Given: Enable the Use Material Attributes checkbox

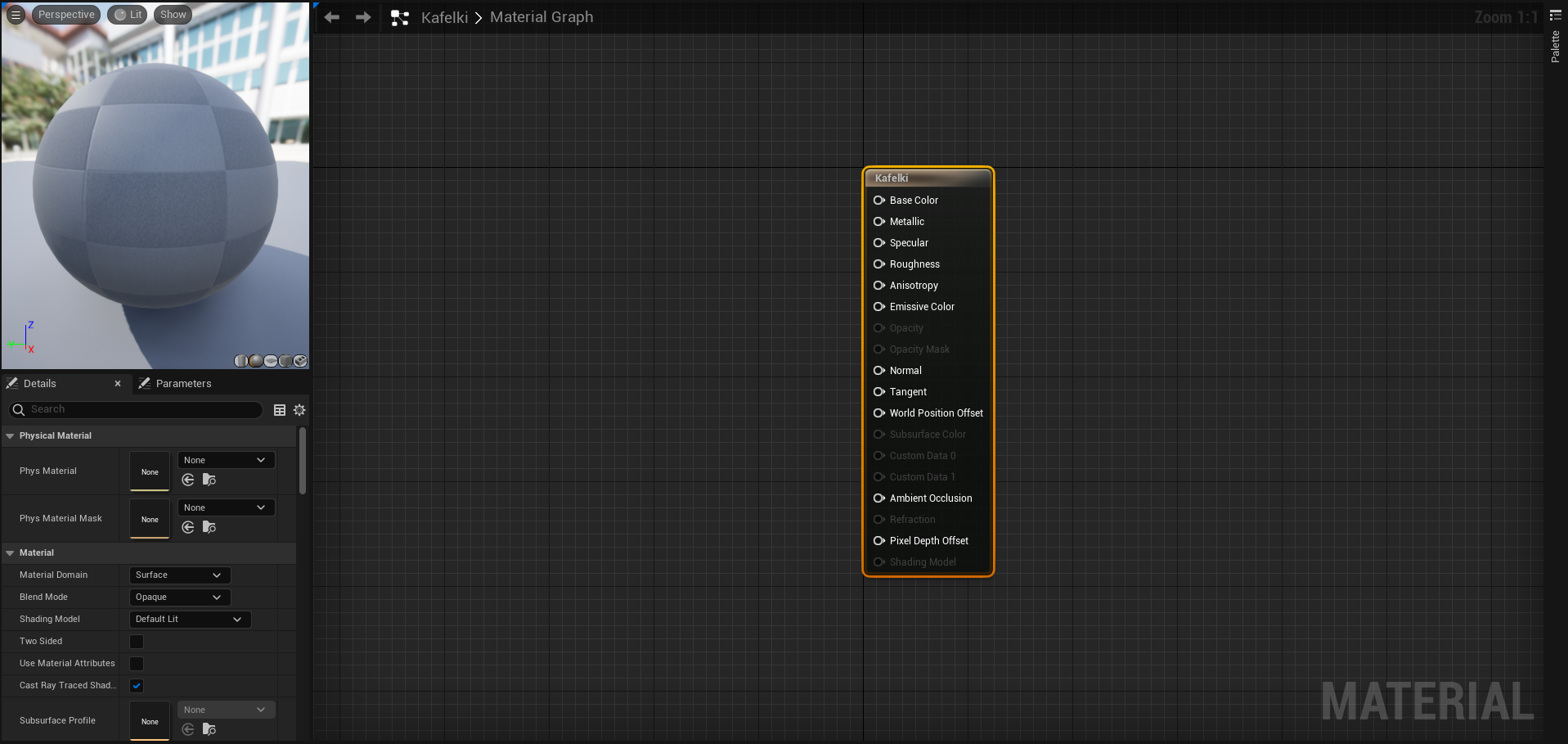Looking at the screenshot, I should pos(136,664).
